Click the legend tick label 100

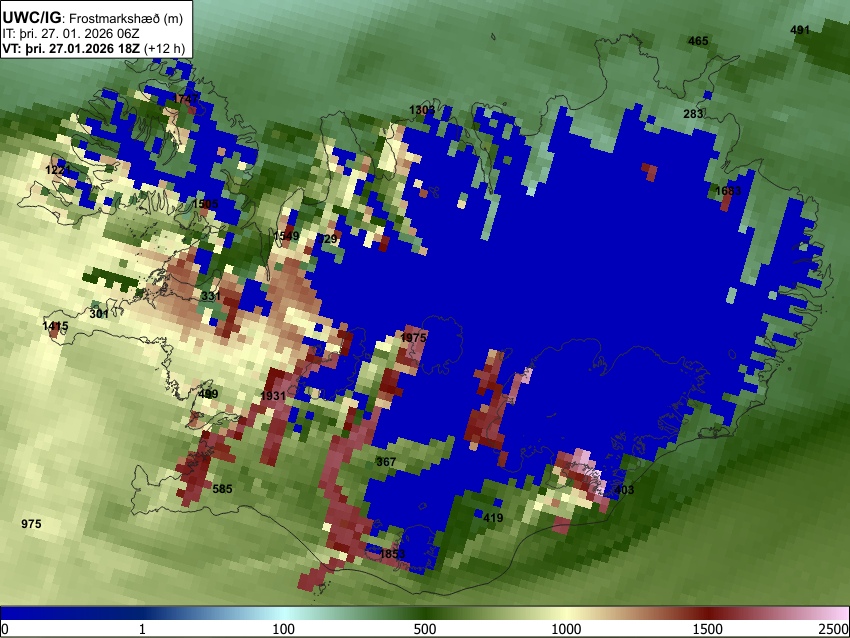point(284,629)
